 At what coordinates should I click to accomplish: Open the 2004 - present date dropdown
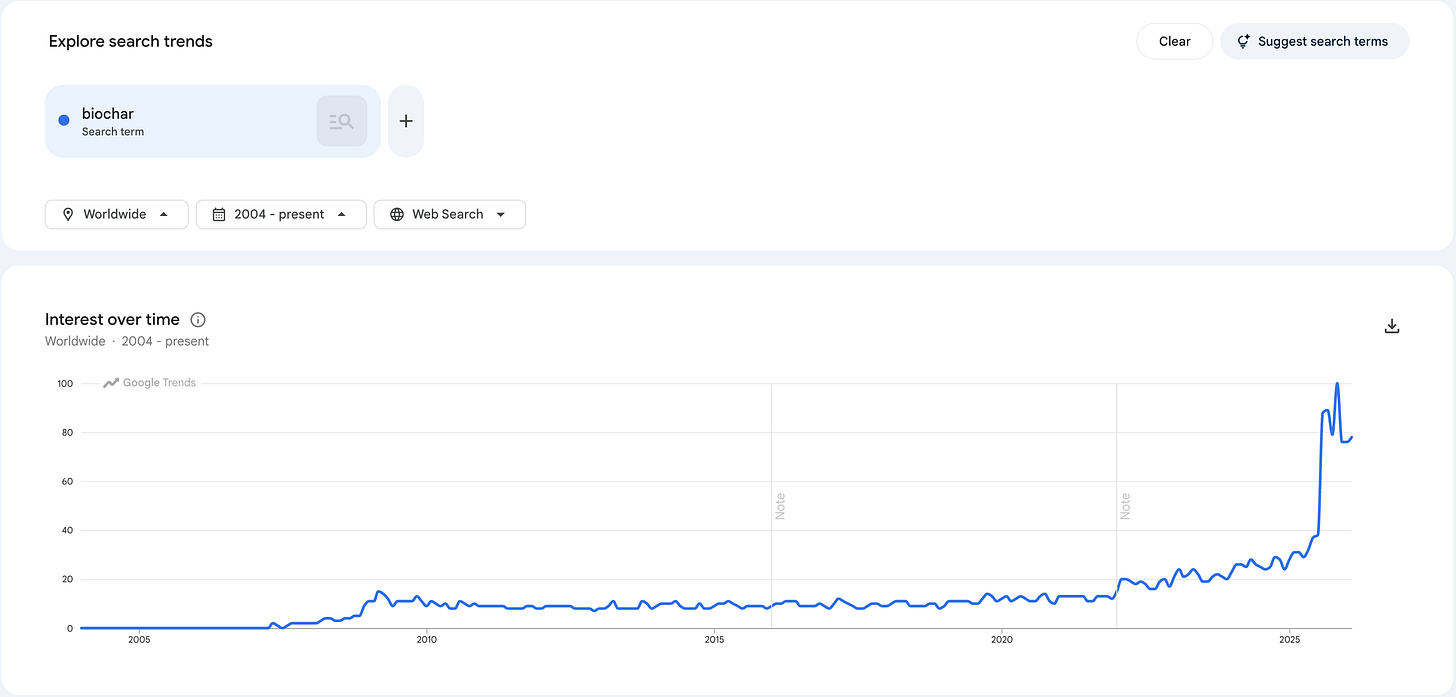pyautogui.click(x=279, y=214)
